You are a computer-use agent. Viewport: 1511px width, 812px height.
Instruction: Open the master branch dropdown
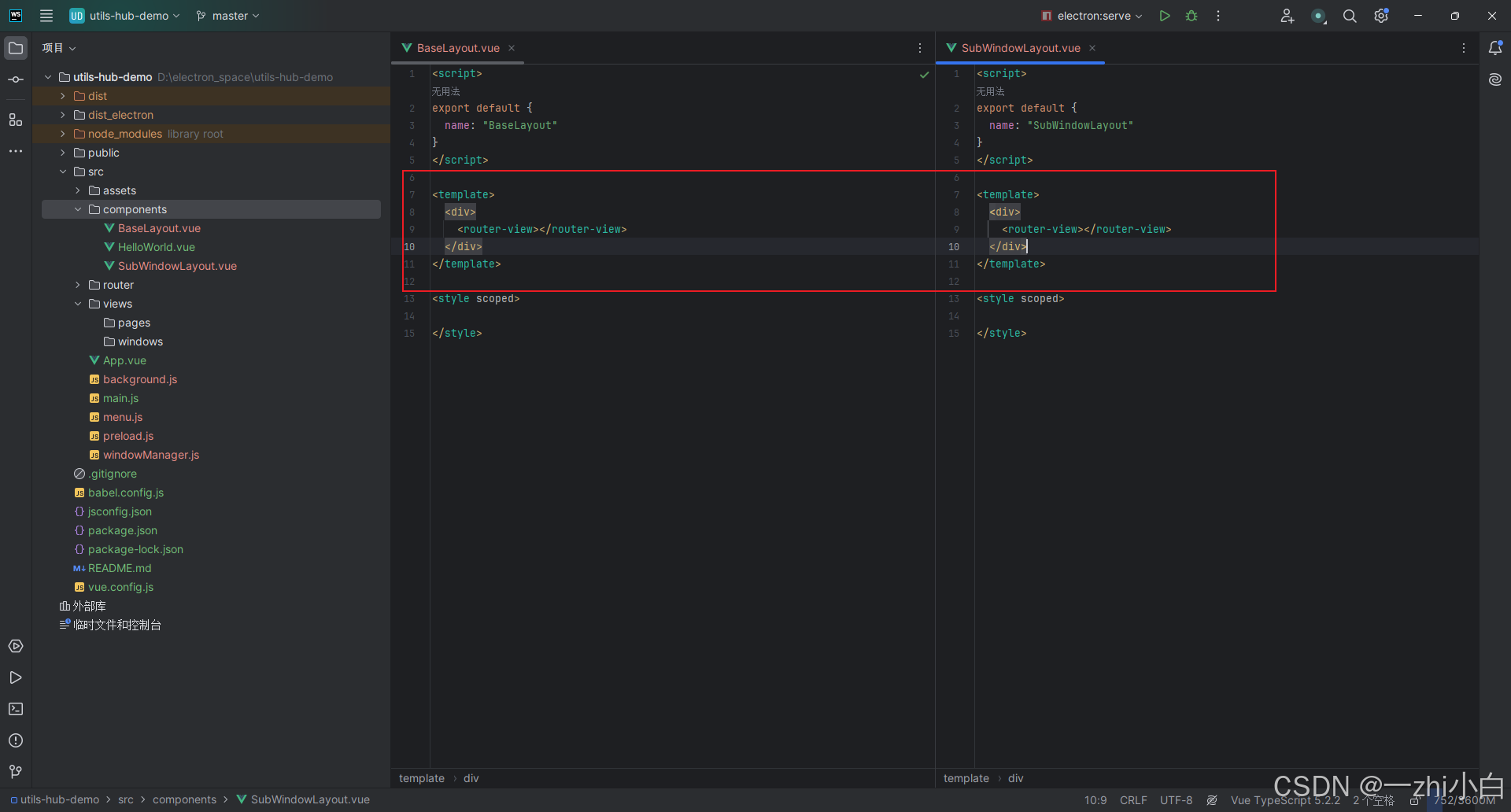tap(227, 16)
